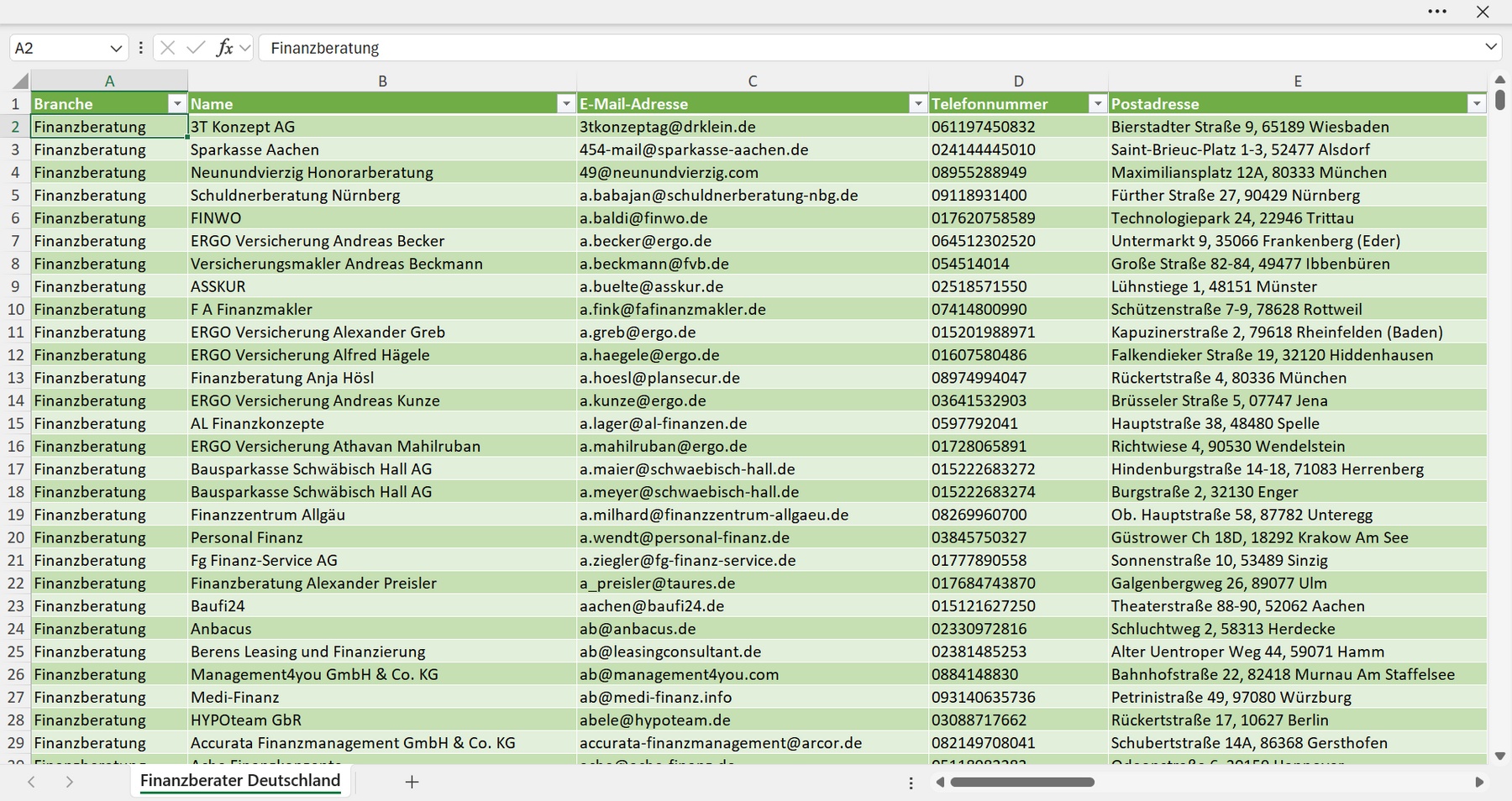Select column C header
The width and height of the screenshot is (1512, 801).
click(x=753, y=81)
